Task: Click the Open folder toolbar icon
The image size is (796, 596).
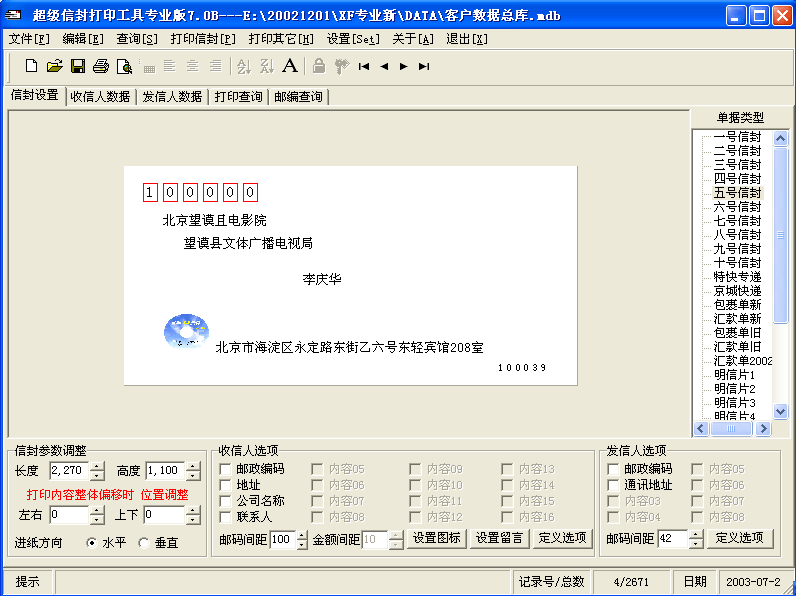Action: pyautogui.click(x=54, y=67)
